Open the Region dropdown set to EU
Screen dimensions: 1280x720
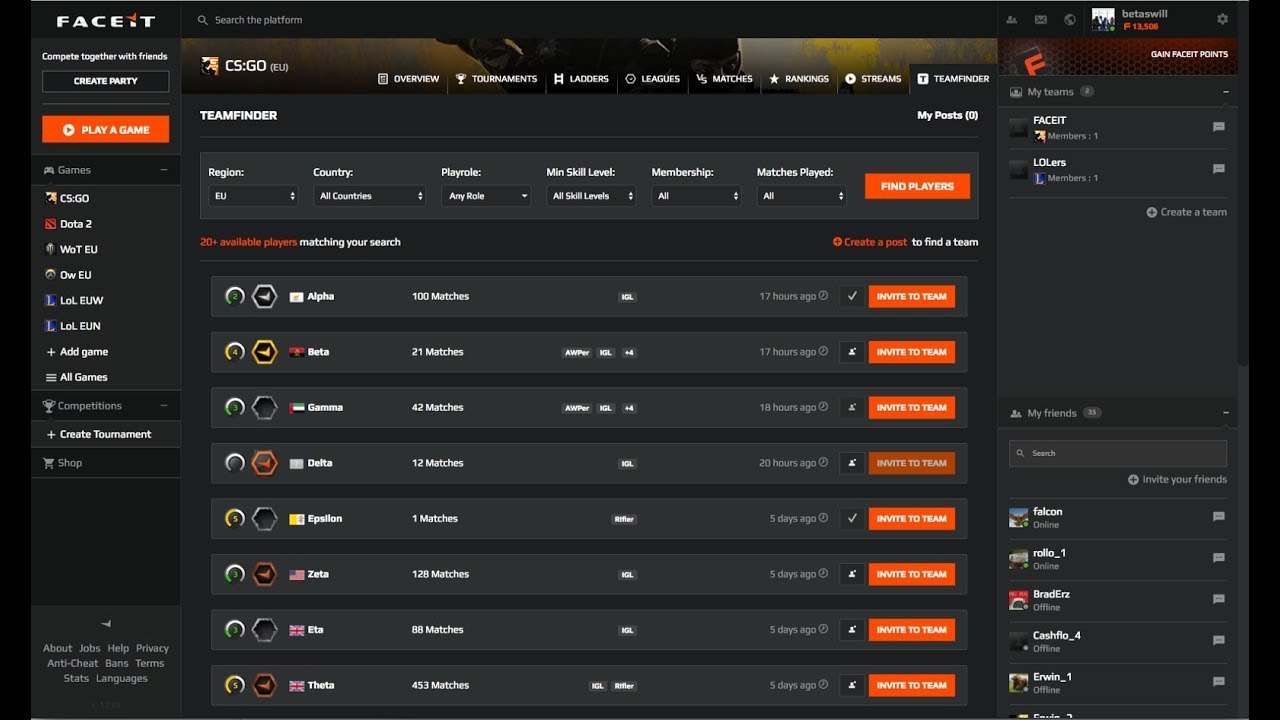pyautogui.click(x=253, y=196)
